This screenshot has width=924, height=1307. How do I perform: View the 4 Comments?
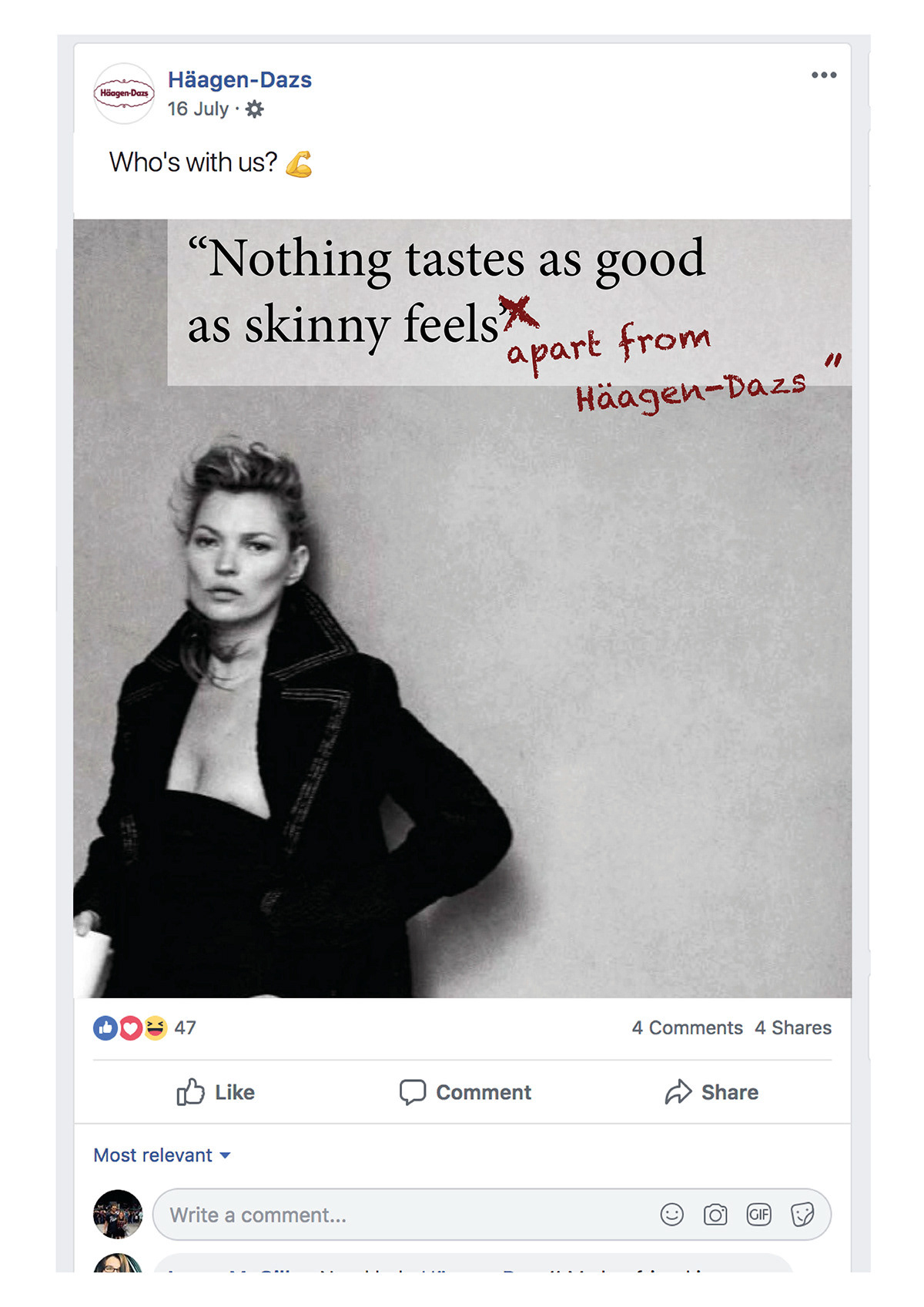pyautogui.click(x=687, y=1027)
